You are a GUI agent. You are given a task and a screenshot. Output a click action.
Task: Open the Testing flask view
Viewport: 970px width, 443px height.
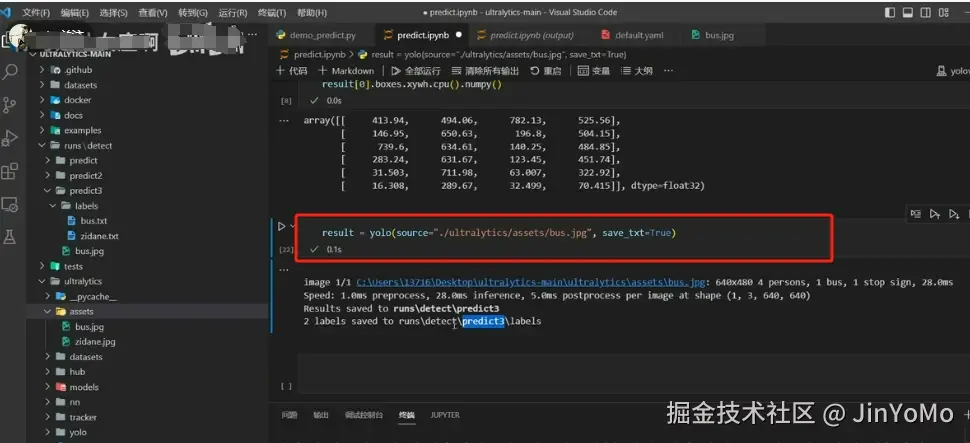[x=10, y=236]
